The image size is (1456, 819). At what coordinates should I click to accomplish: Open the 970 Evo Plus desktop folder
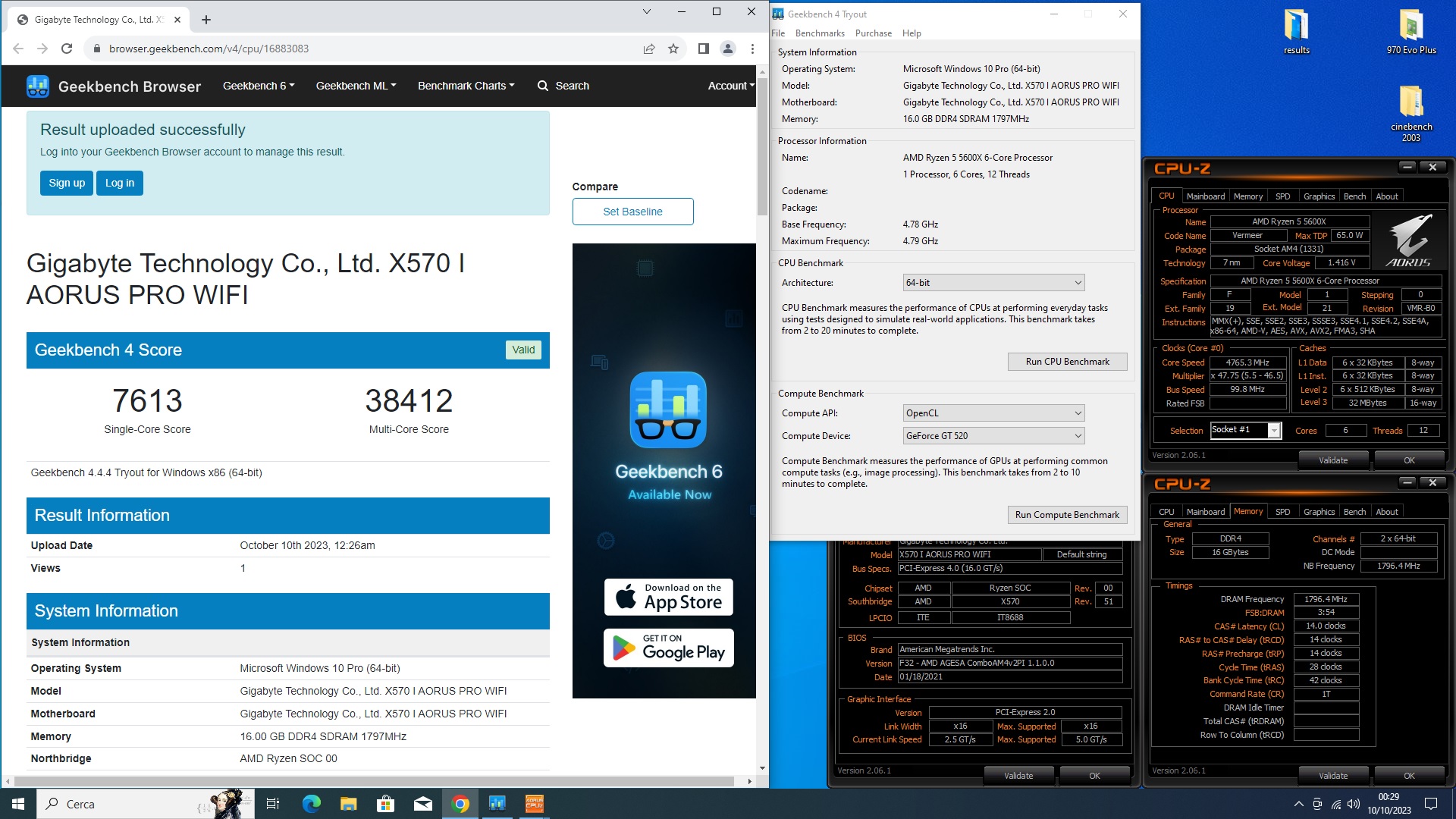[1411, 32]
